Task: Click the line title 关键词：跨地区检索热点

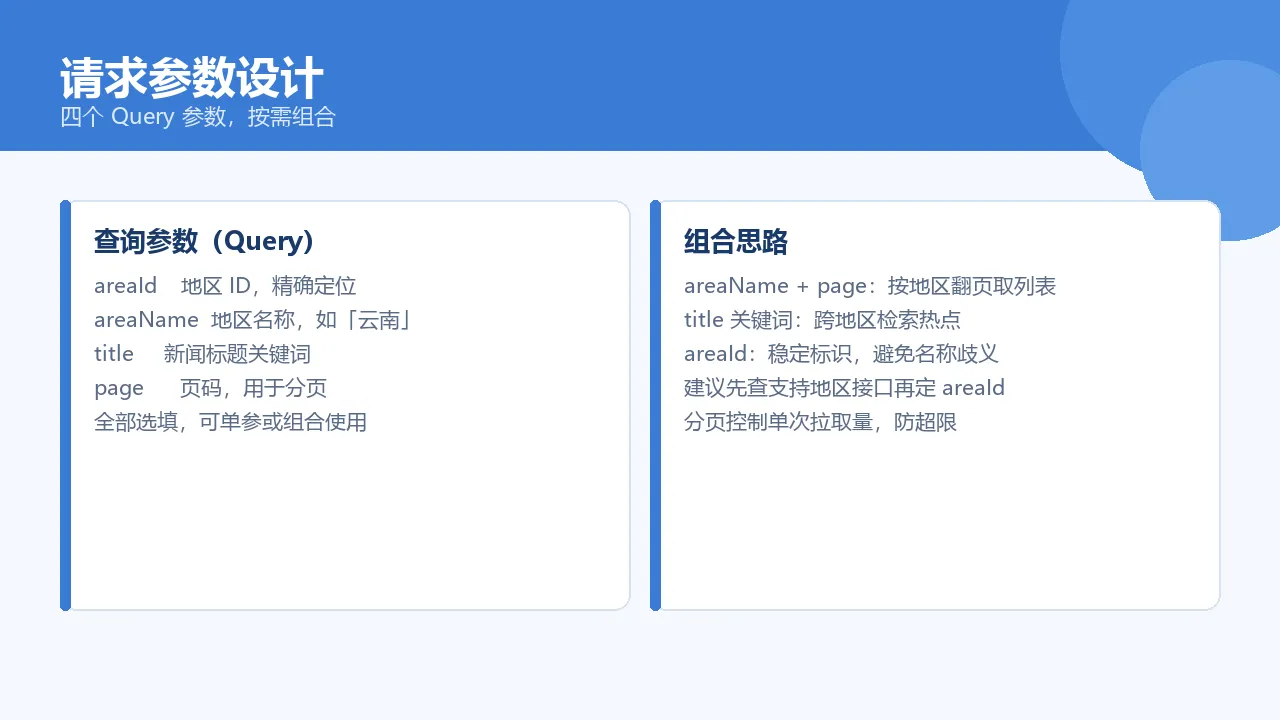Action: (x=823, y=320)
